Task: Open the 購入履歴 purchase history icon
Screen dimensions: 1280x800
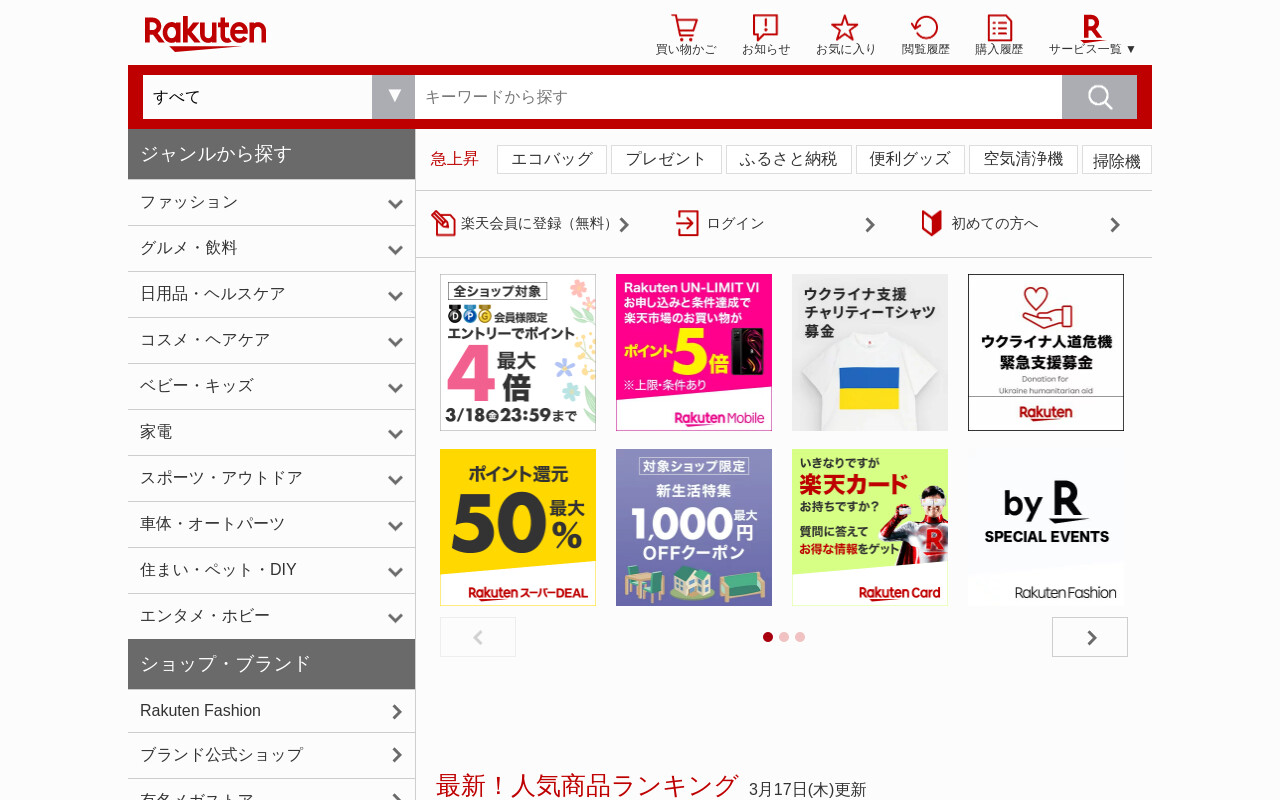Action: point(999,28)
